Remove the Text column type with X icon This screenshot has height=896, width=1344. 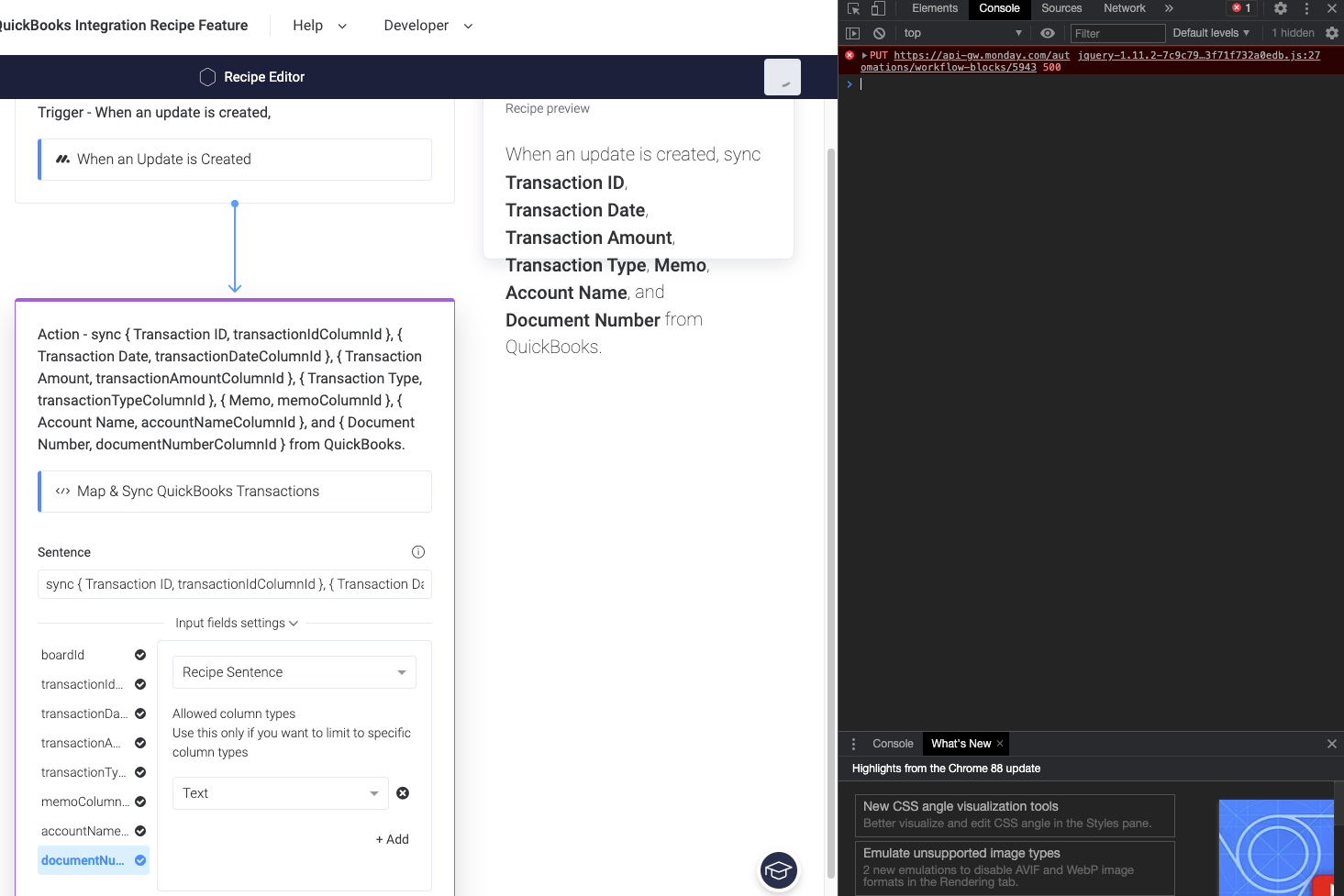coord(403,793)
